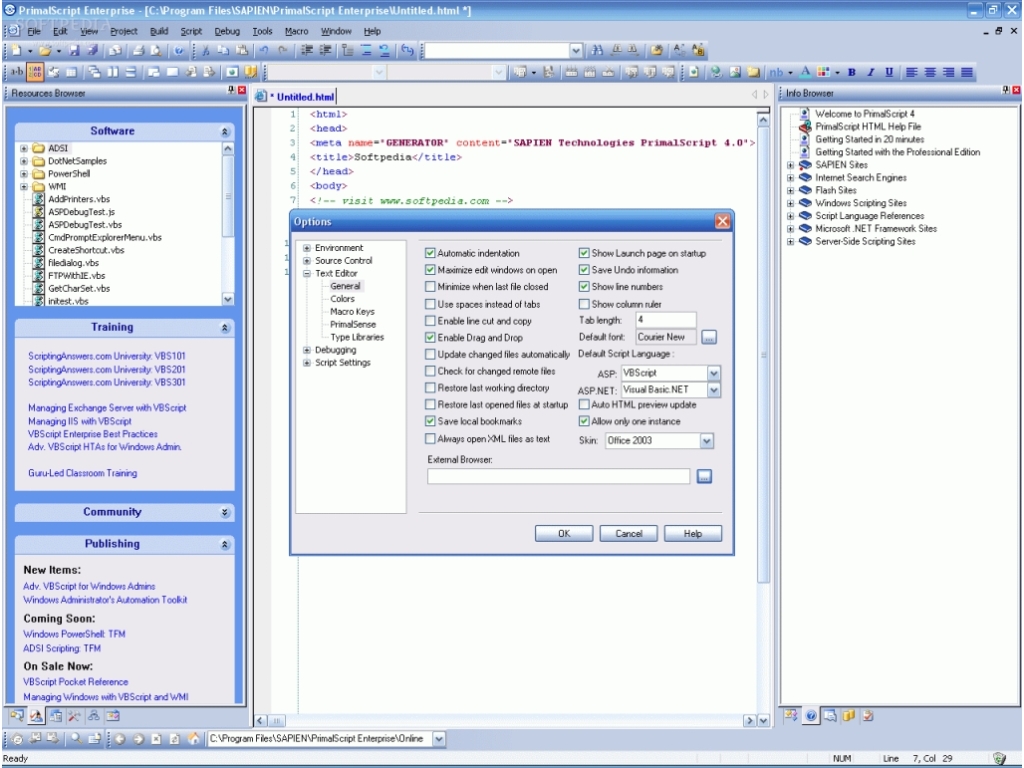Click the browser Back arrow icon

click(x=120, y=739)
